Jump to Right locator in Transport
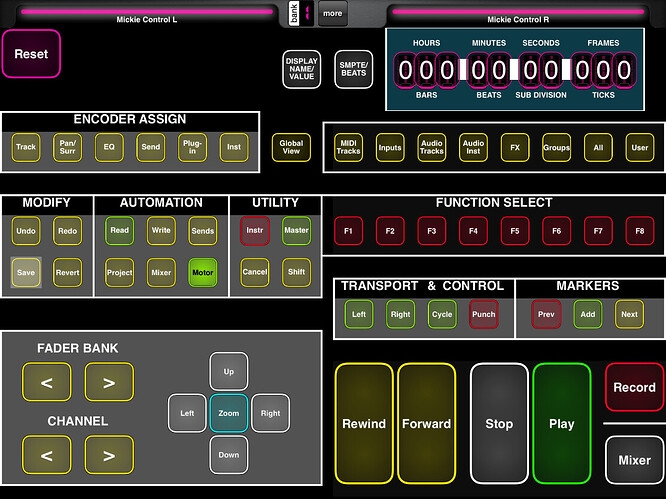 click(401, 314)
